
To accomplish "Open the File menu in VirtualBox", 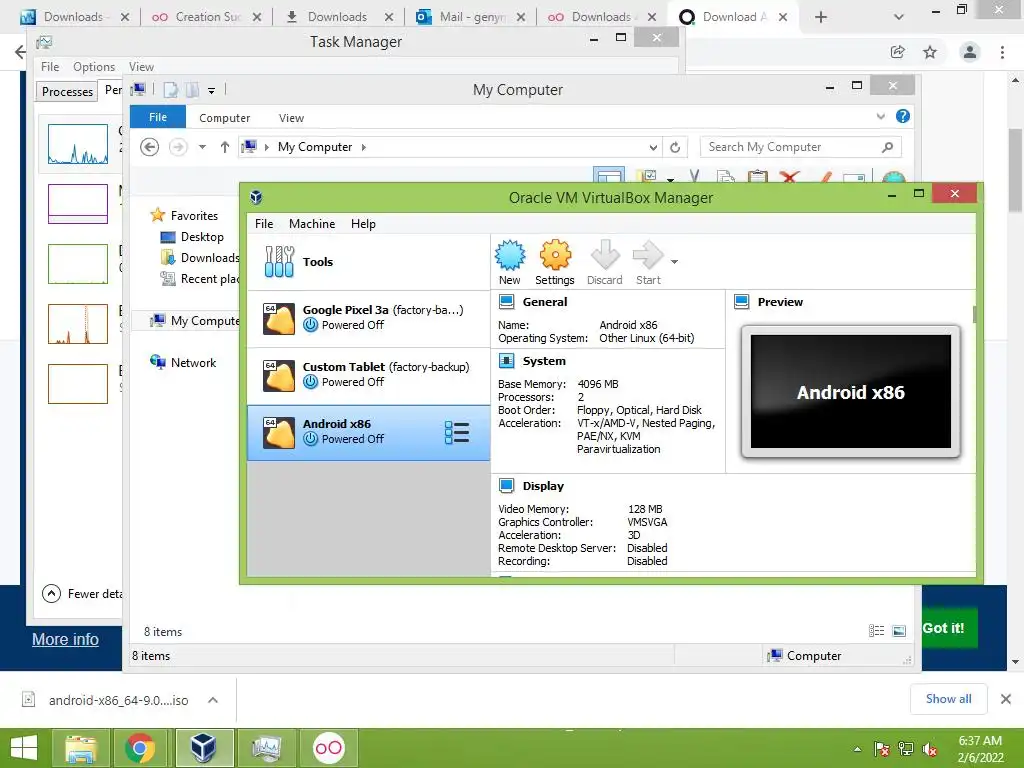I will click(x=264, y=224).
